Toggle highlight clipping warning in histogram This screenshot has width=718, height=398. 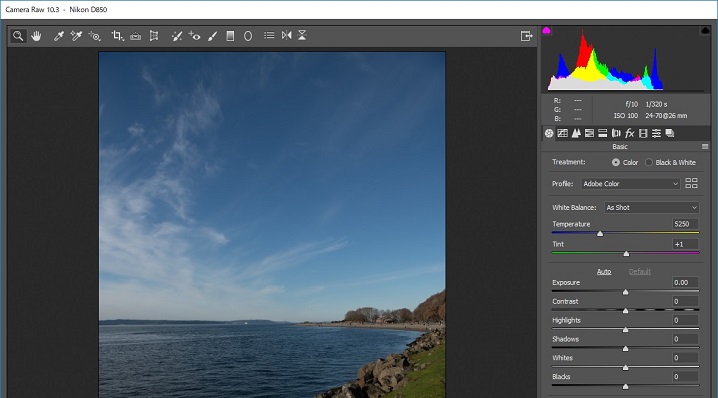(x=705, y=31)
